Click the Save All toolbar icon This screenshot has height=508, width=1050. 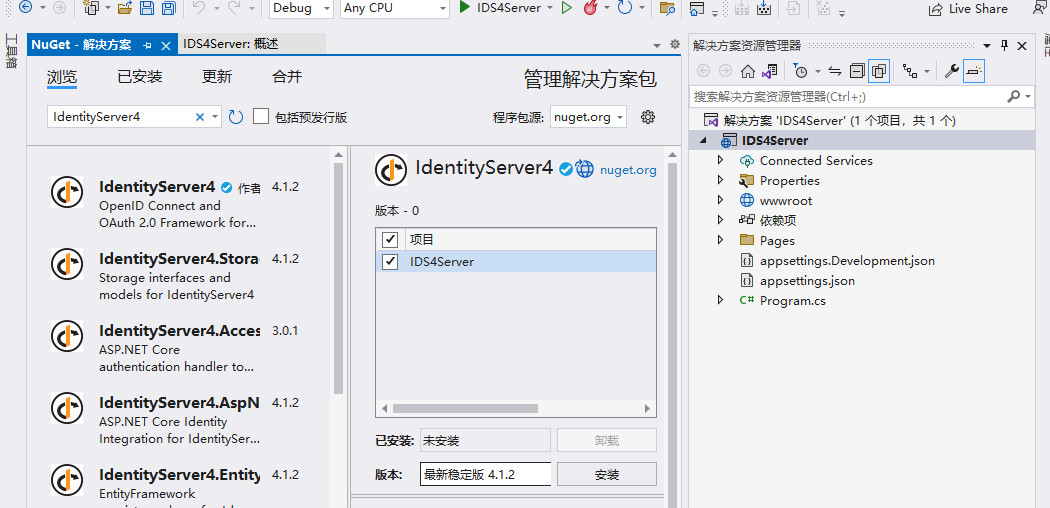coord(168,9)
